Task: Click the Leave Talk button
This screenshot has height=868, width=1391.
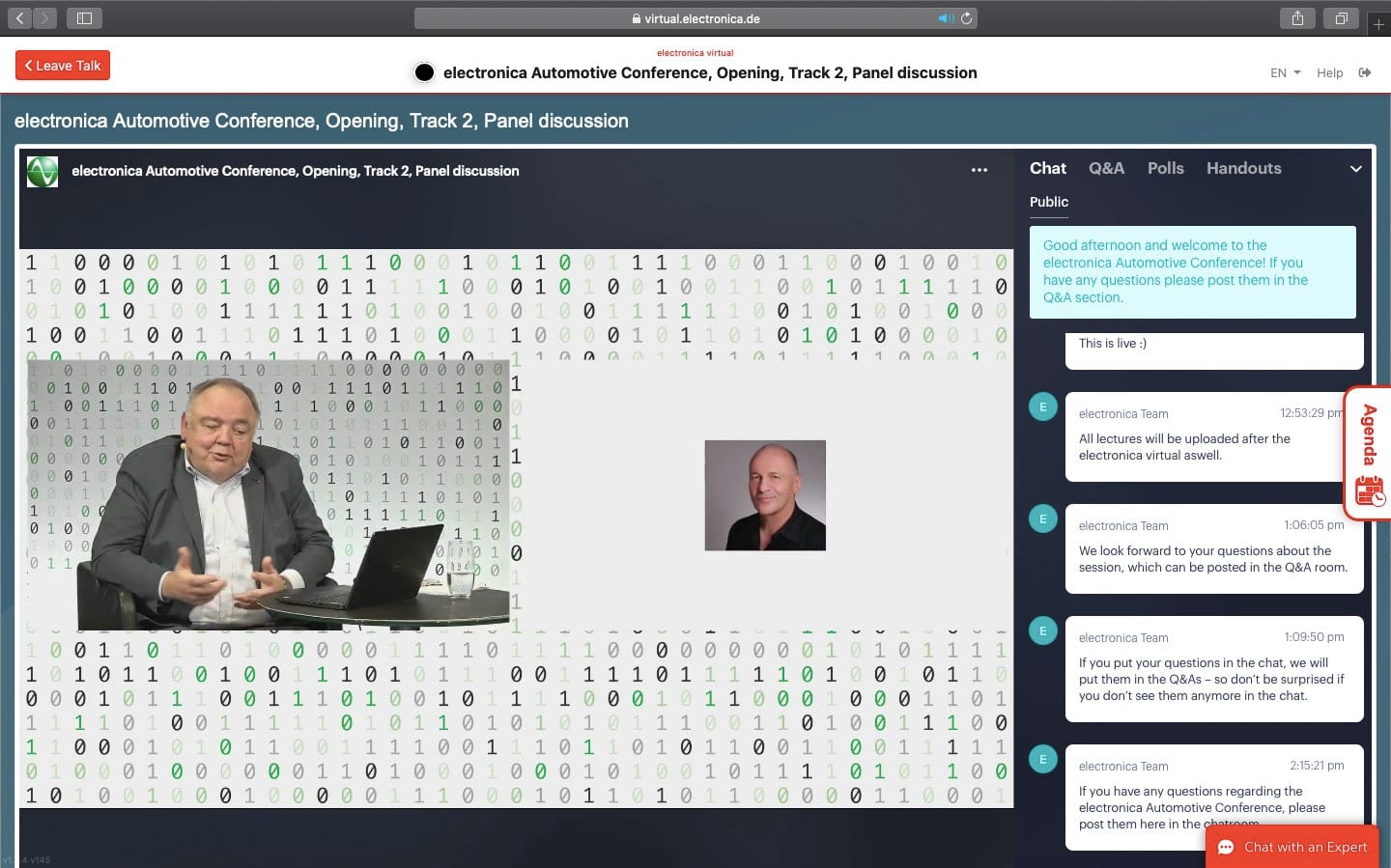Action: click(63, 66)
